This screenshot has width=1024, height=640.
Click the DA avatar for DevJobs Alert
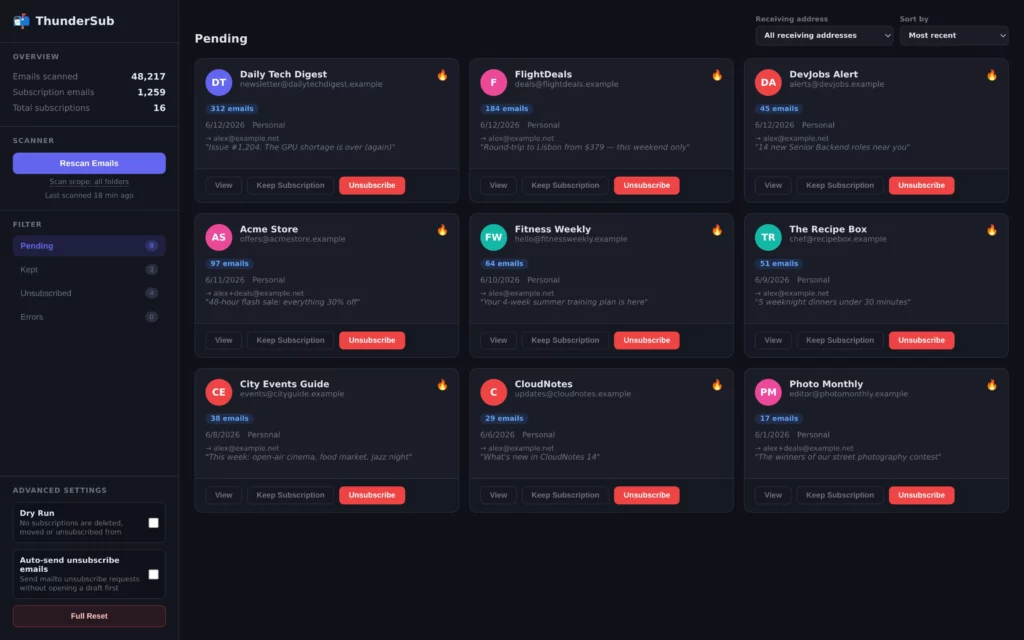(768, 82)
